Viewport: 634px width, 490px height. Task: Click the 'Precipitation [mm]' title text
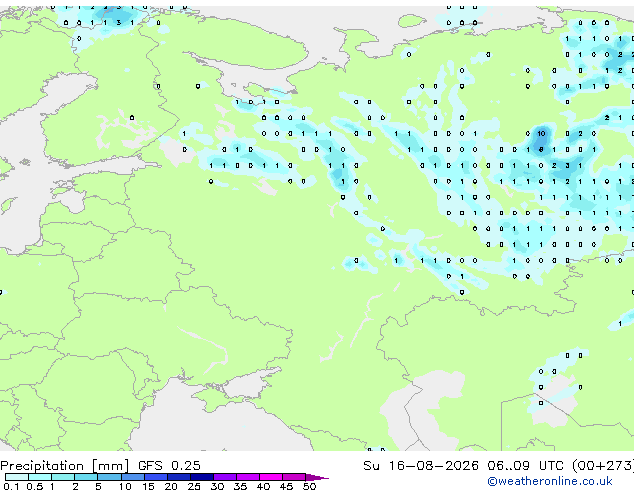point(65,466)
